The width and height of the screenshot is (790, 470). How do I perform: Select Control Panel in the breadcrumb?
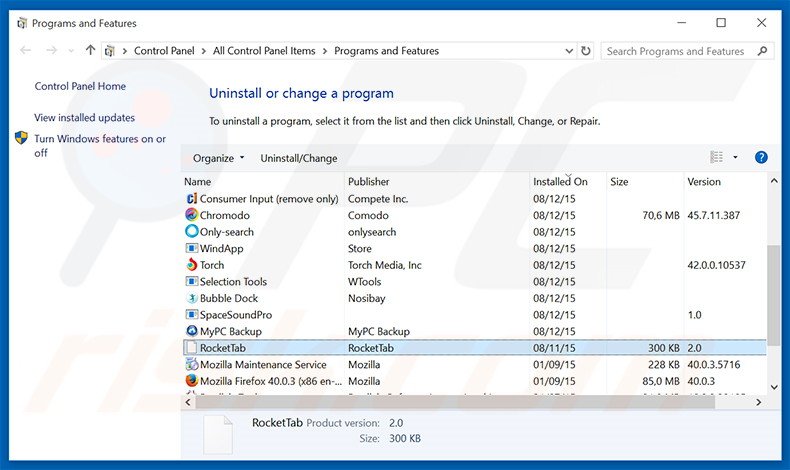[164, 51]
